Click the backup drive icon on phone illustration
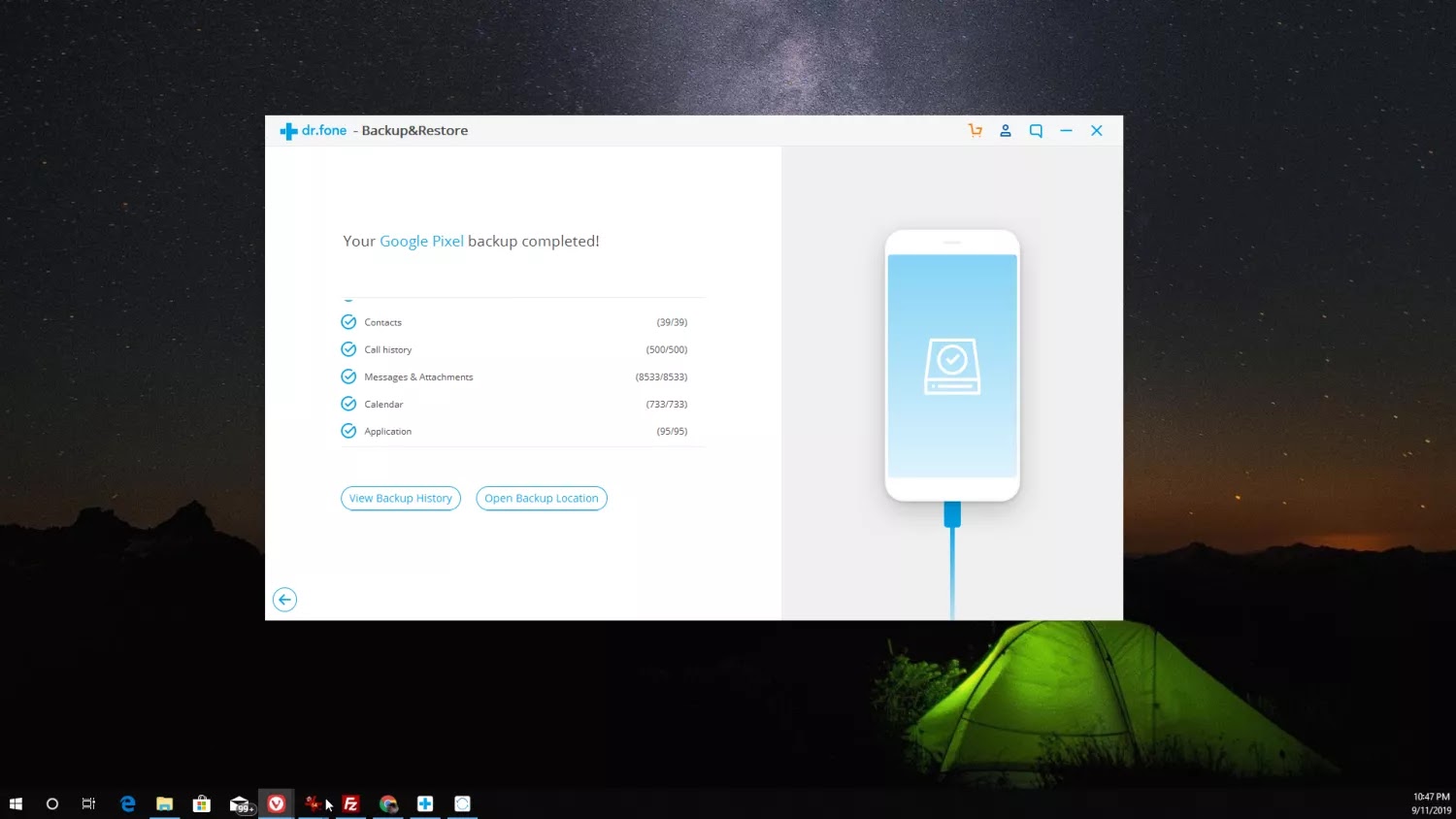Image resolution: width=1456 pixels, height=819 pixels. click(952, 366)
